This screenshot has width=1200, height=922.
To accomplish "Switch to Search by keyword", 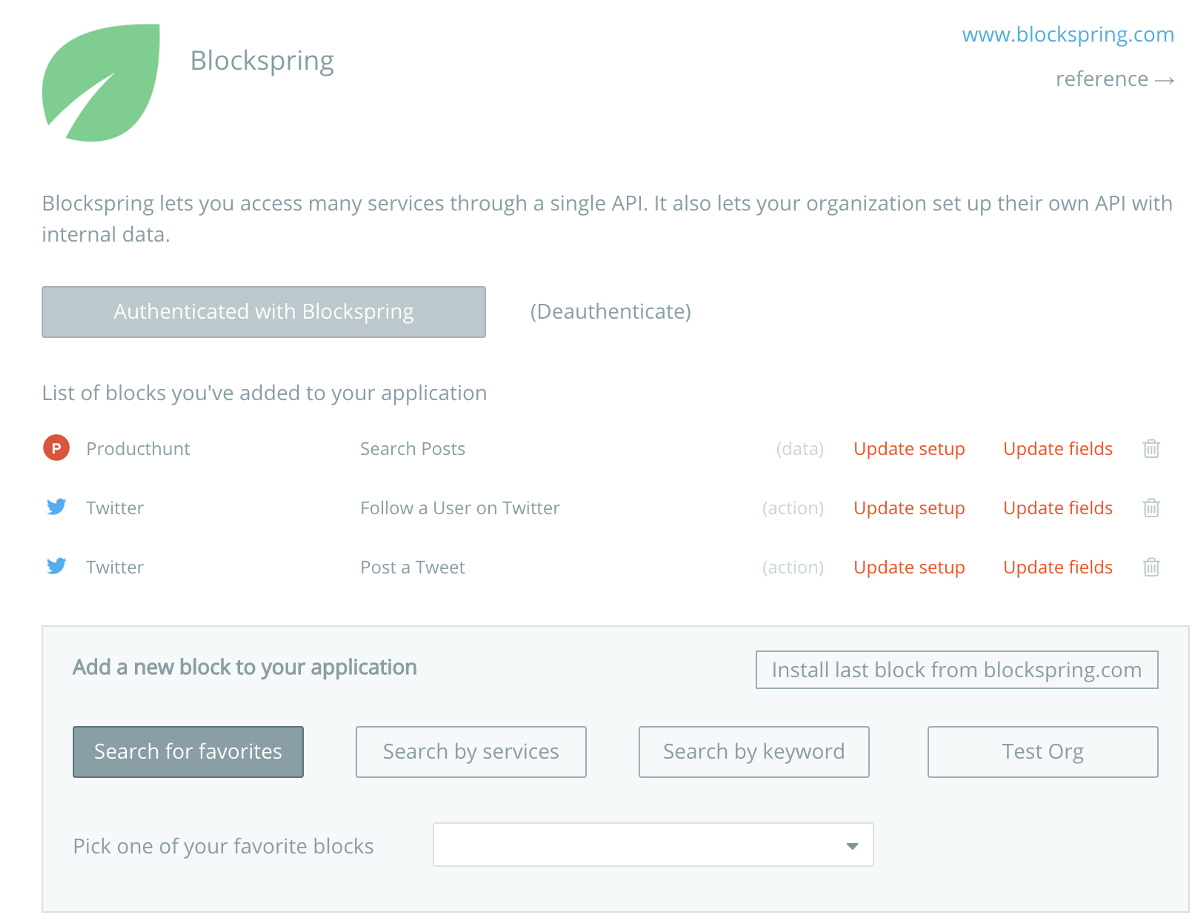I will coord(753,751).
